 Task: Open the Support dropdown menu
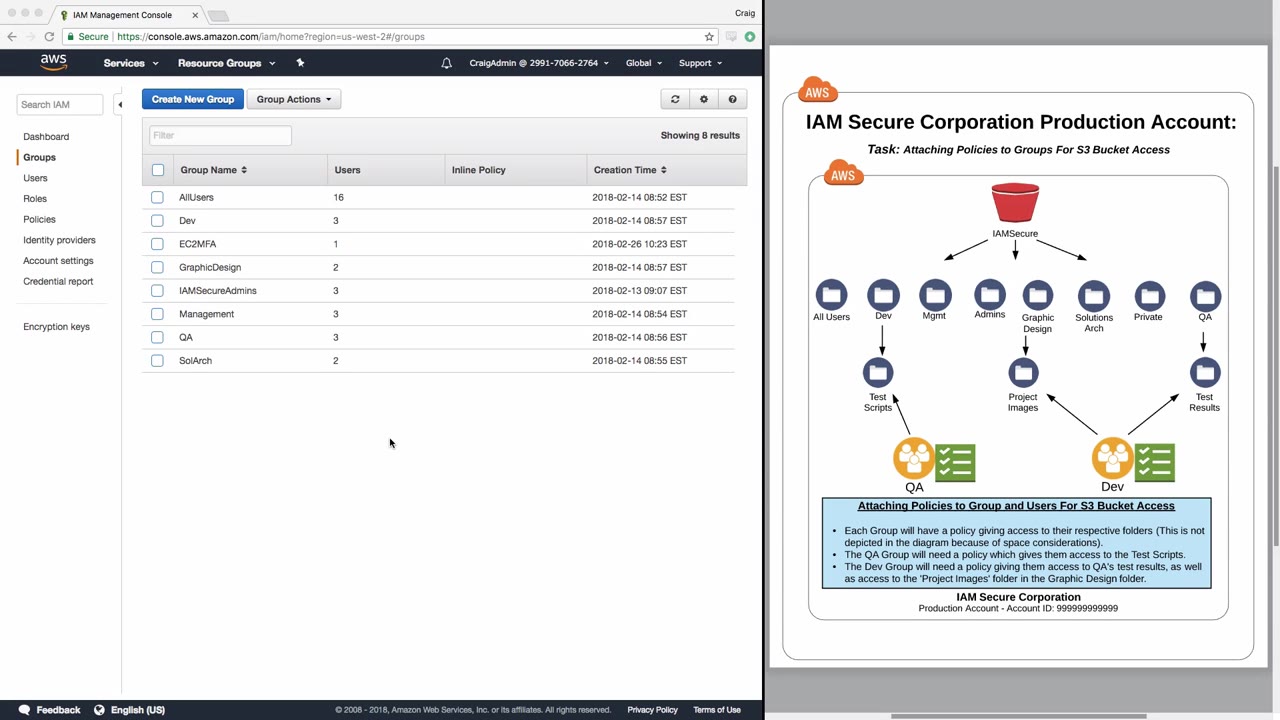700,63
